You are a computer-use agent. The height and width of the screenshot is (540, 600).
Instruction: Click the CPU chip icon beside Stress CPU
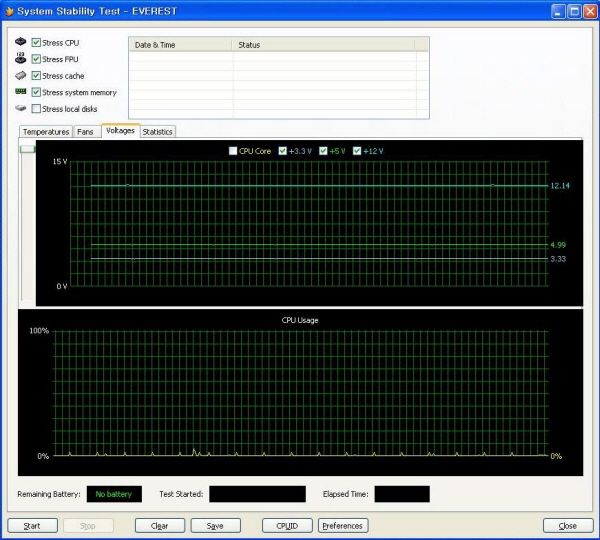(21, 42)
